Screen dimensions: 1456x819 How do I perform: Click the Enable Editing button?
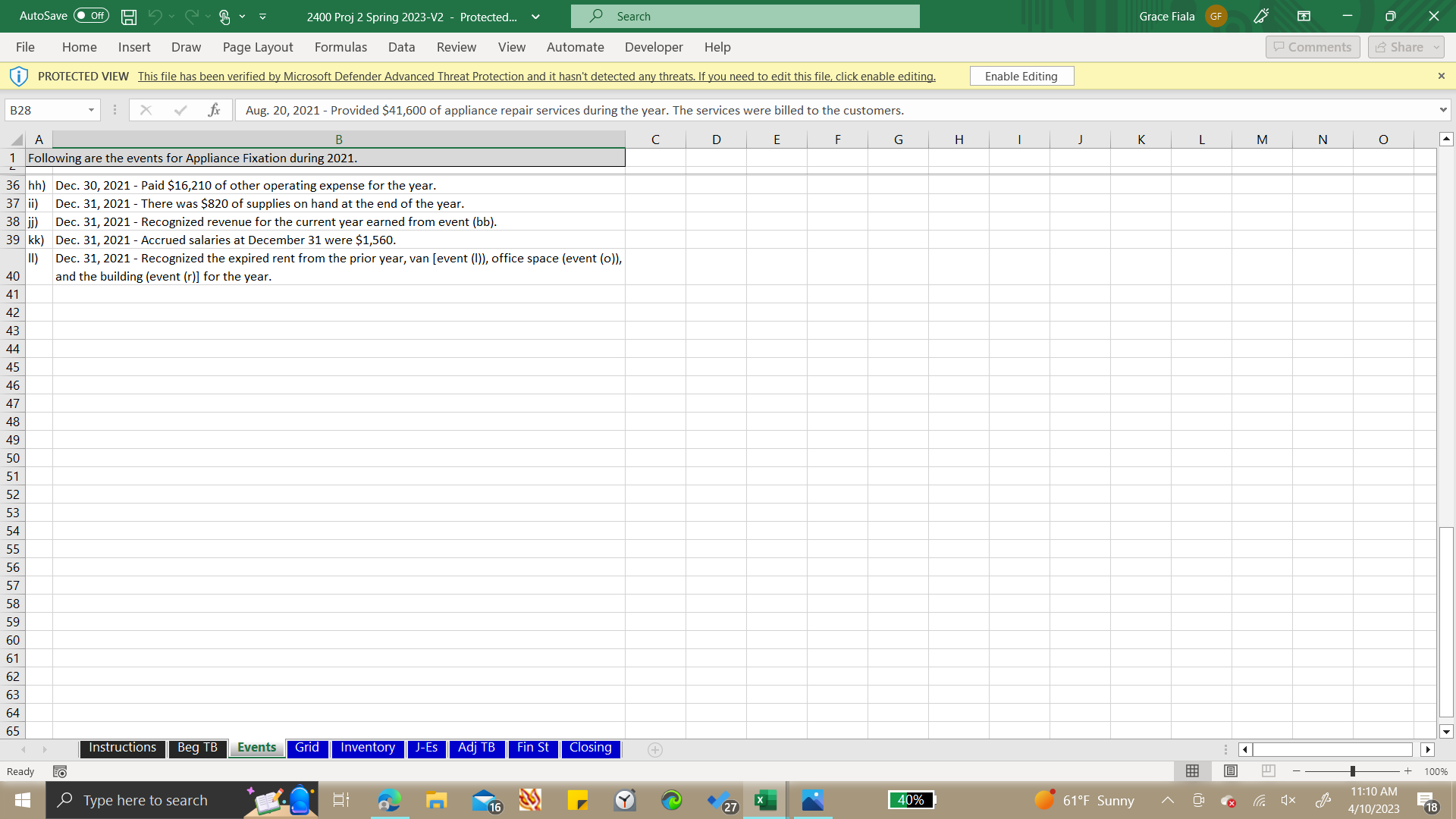pyautogui.click(x=1021, y=76)
